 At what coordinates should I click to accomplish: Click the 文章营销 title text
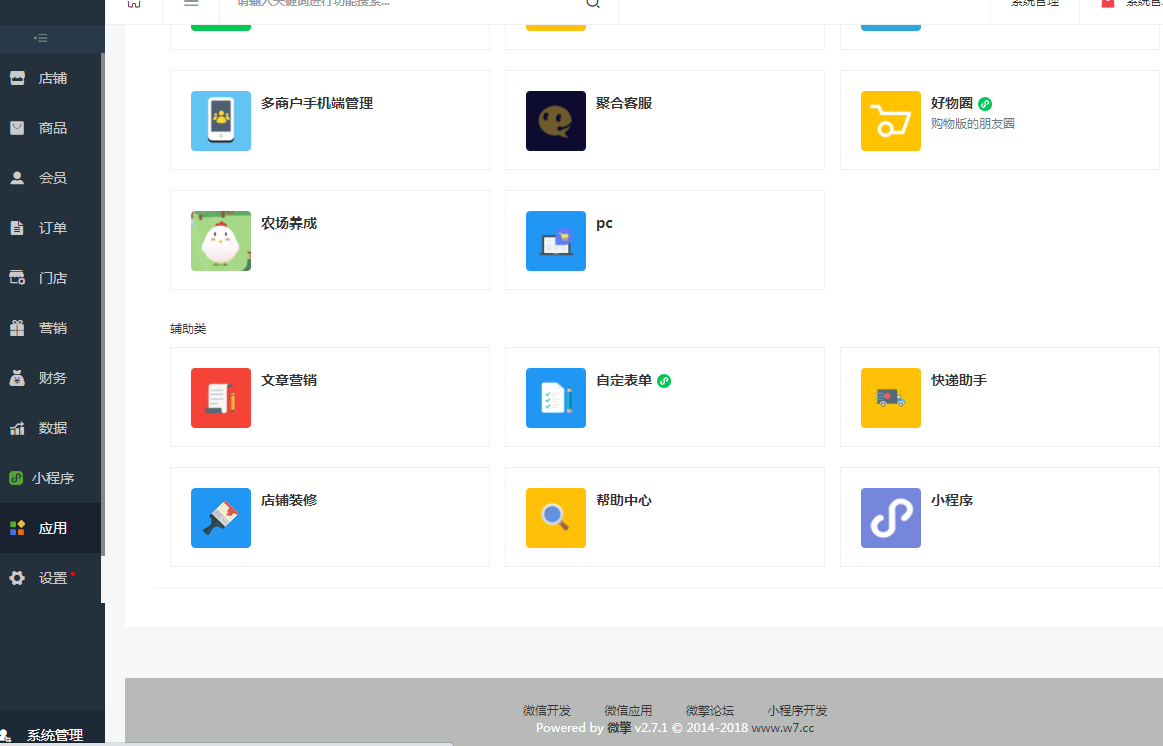(x=289, y=380)
